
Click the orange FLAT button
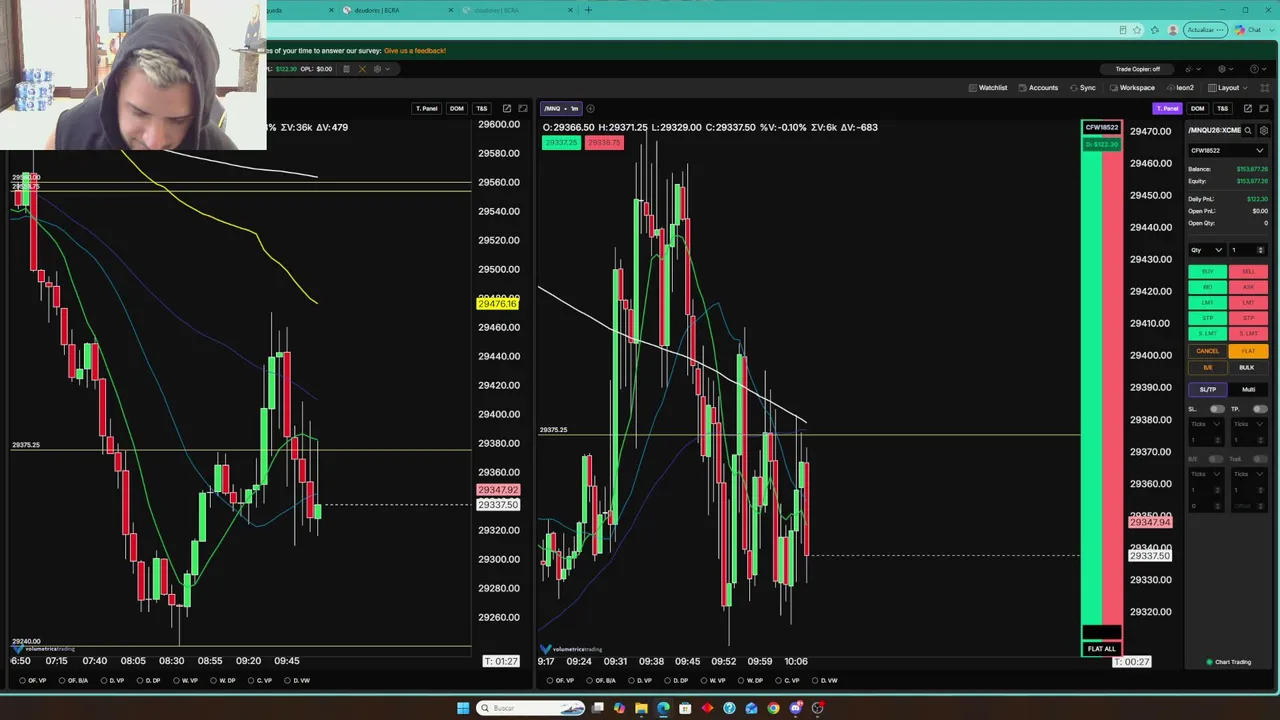point(1248,351)
